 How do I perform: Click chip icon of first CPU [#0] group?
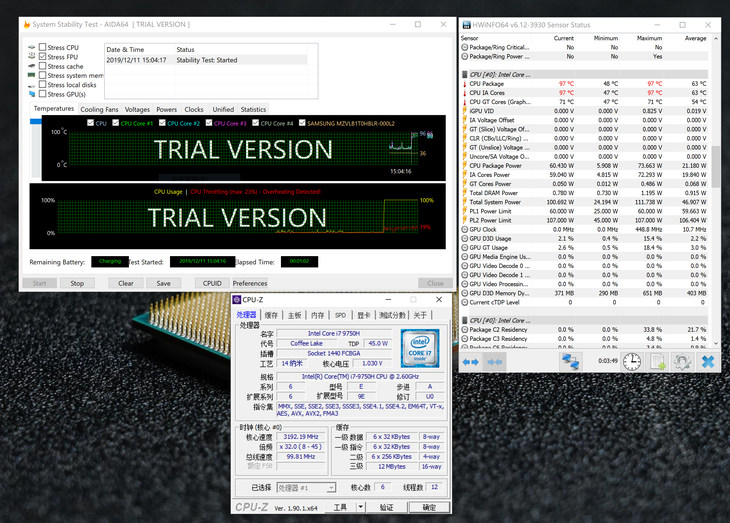coord(465,75)
